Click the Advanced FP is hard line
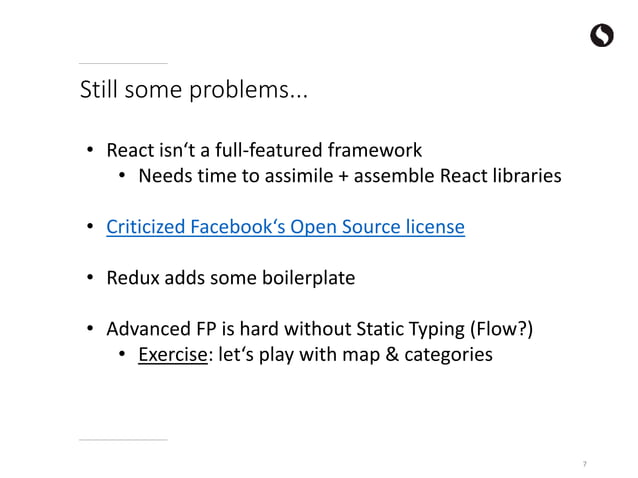The image size is (638, 478). coord(319,329)
